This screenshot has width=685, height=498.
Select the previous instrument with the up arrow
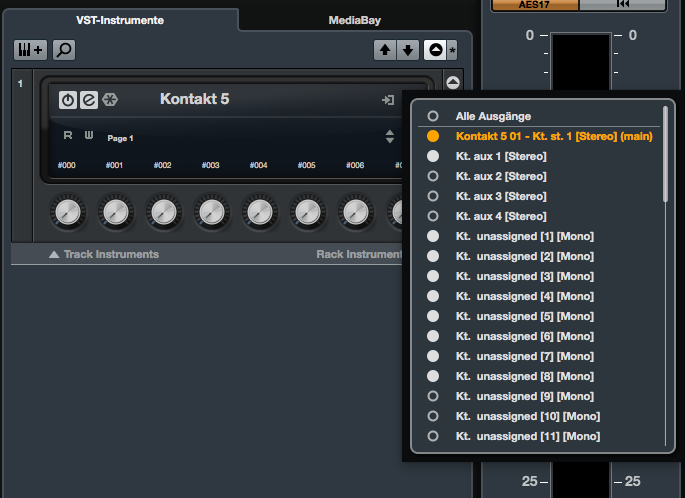click(385, 50)
